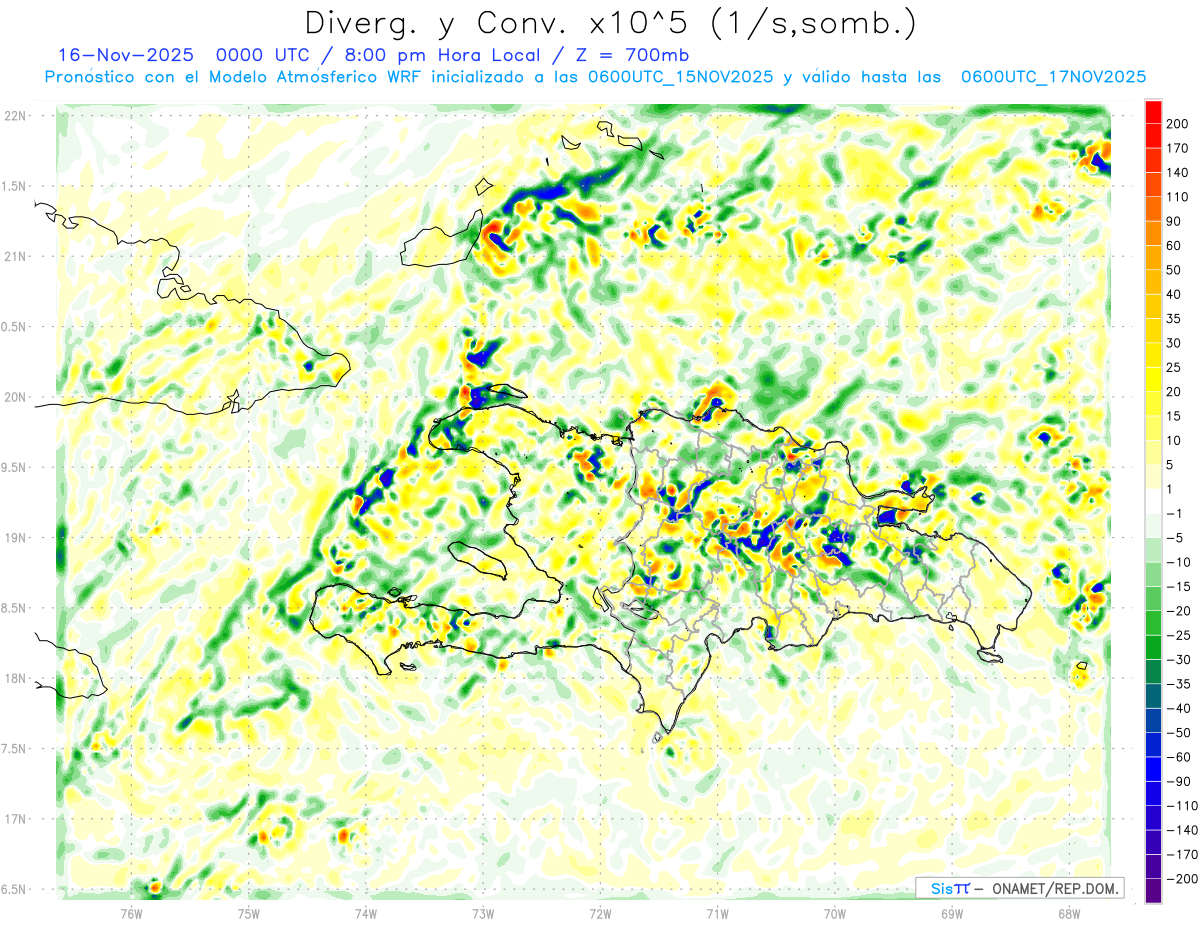Click the "SisTT - ONAMET/REP.DOM." credit box
Screen dimensions: 1200x927
pyautogui.click(x=1020, y=888)
